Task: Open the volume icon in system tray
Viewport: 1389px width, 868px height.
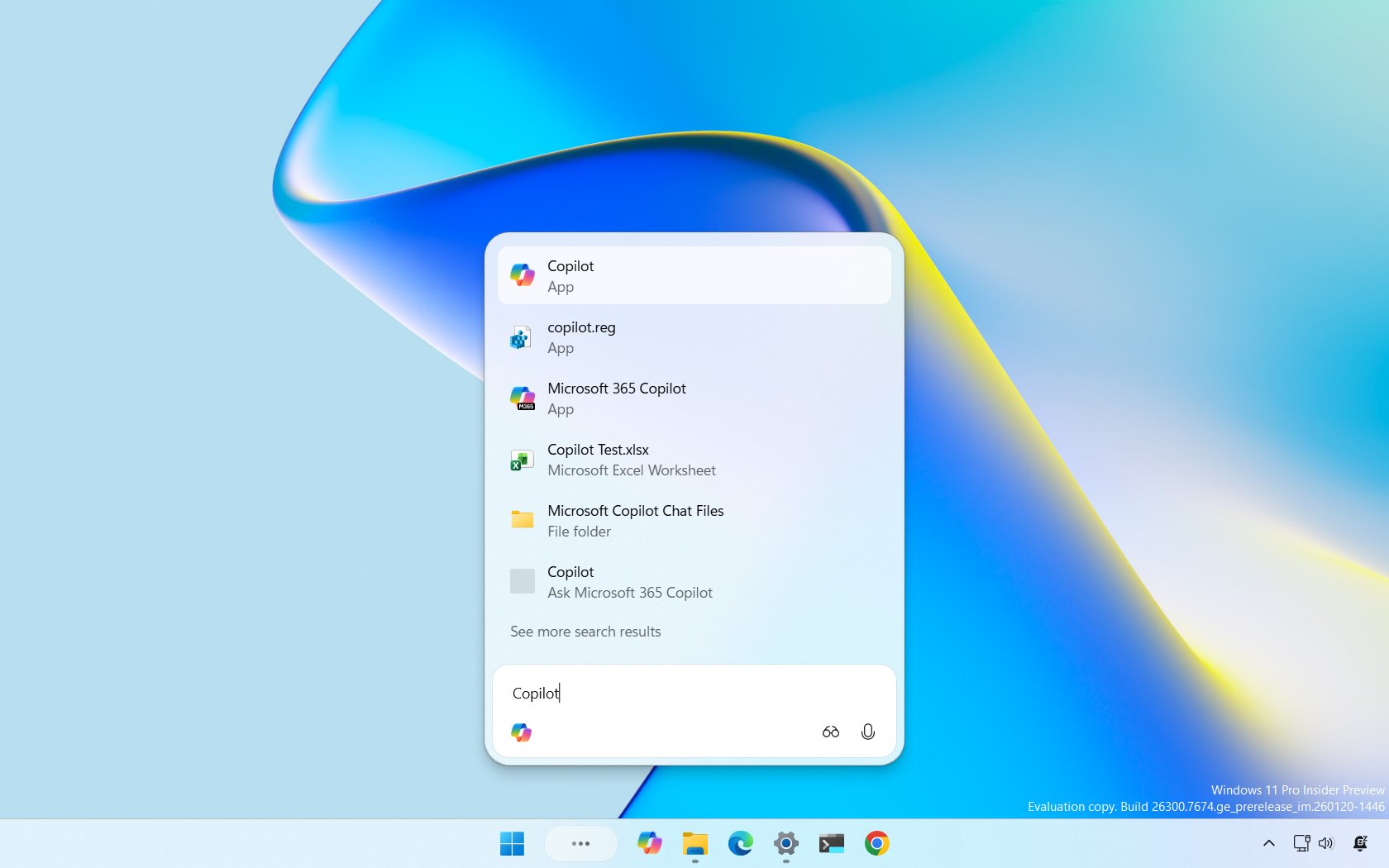Action: click(1326, 843)
